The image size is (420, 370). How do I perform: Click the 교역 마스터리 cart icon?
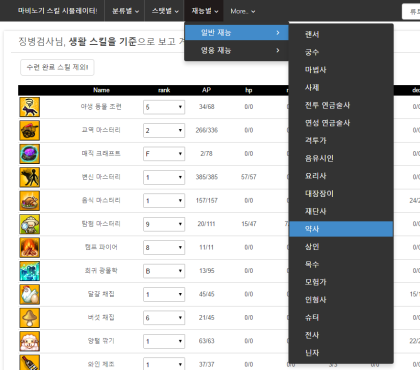click(x=30, y=130)
